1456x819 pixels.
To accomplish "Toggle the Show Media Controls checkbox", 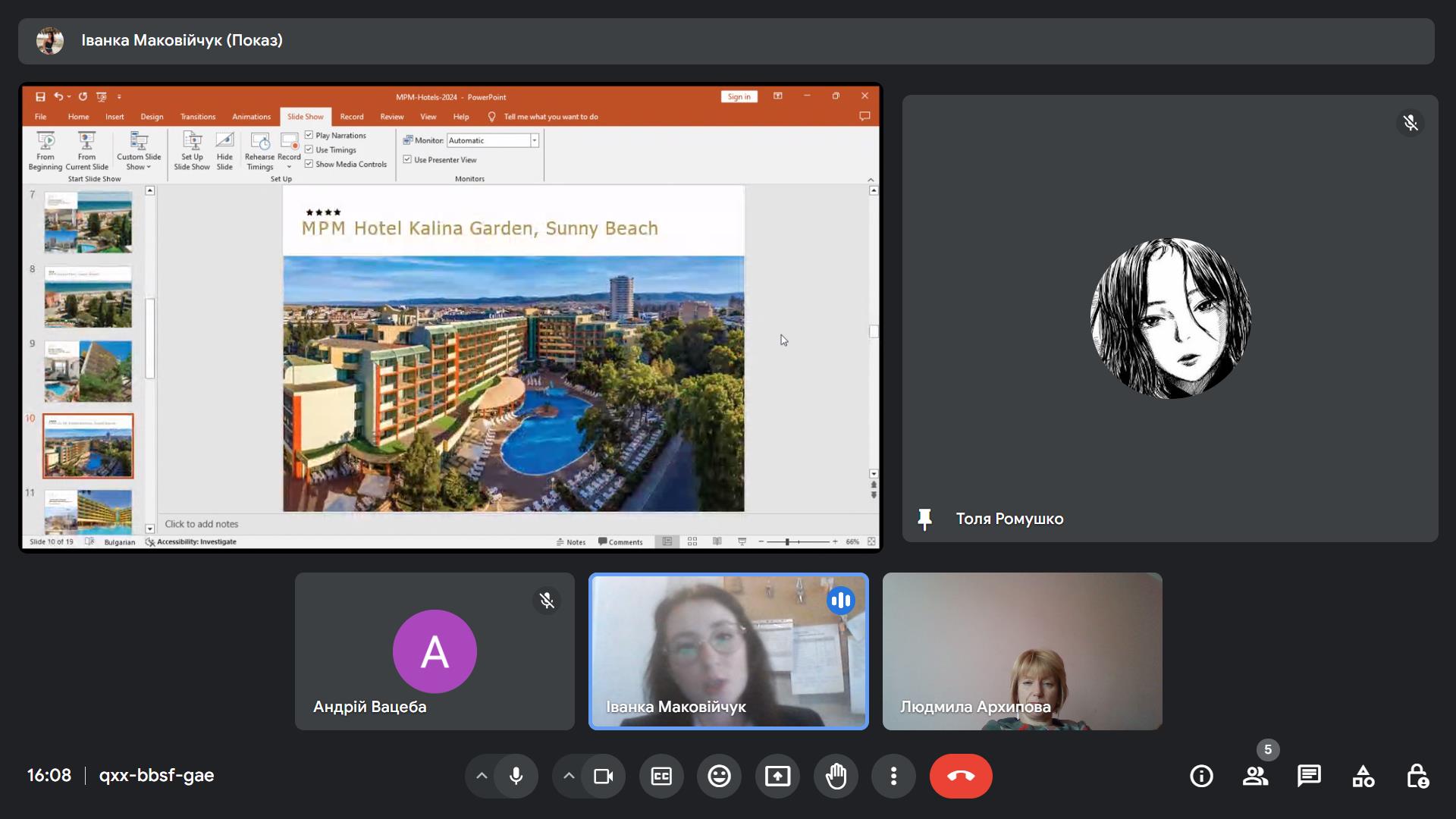I will pos(309,164).
